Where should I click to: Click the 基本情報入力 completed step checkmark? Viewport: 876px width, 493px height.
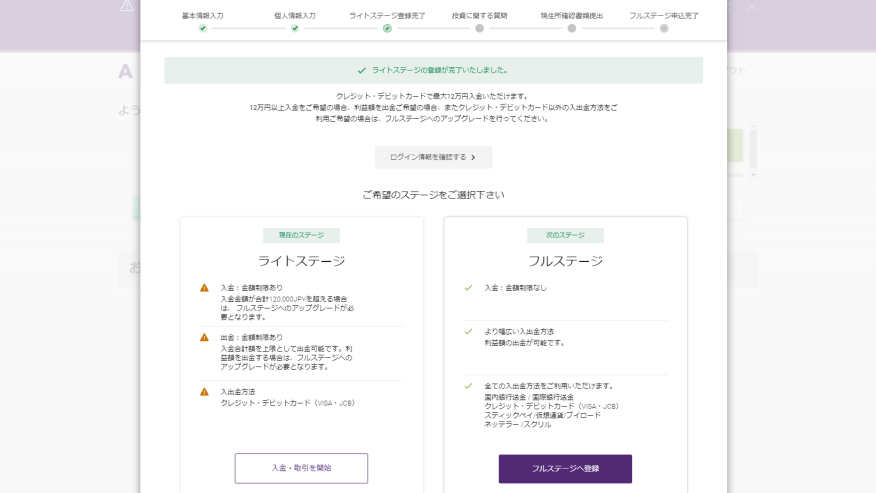pos(203,28)
